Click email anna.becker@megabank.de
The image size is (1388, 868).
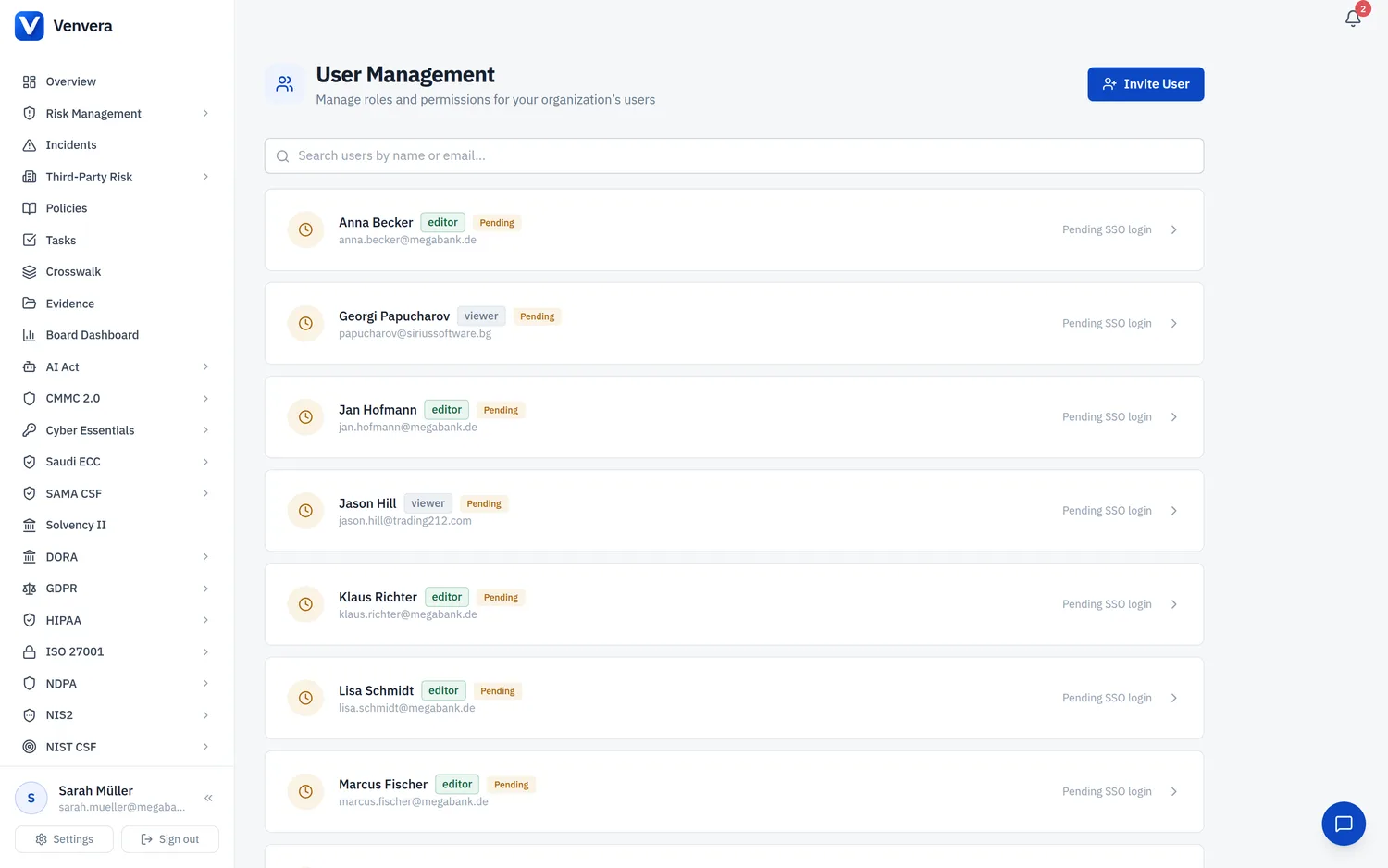[407, 240]
